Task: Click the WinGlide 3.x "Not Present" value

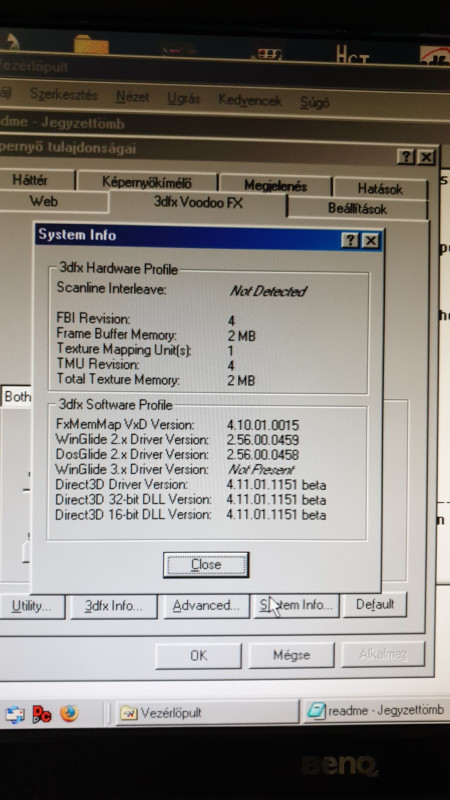Action: pyautogui.click(x=261, y=470)
